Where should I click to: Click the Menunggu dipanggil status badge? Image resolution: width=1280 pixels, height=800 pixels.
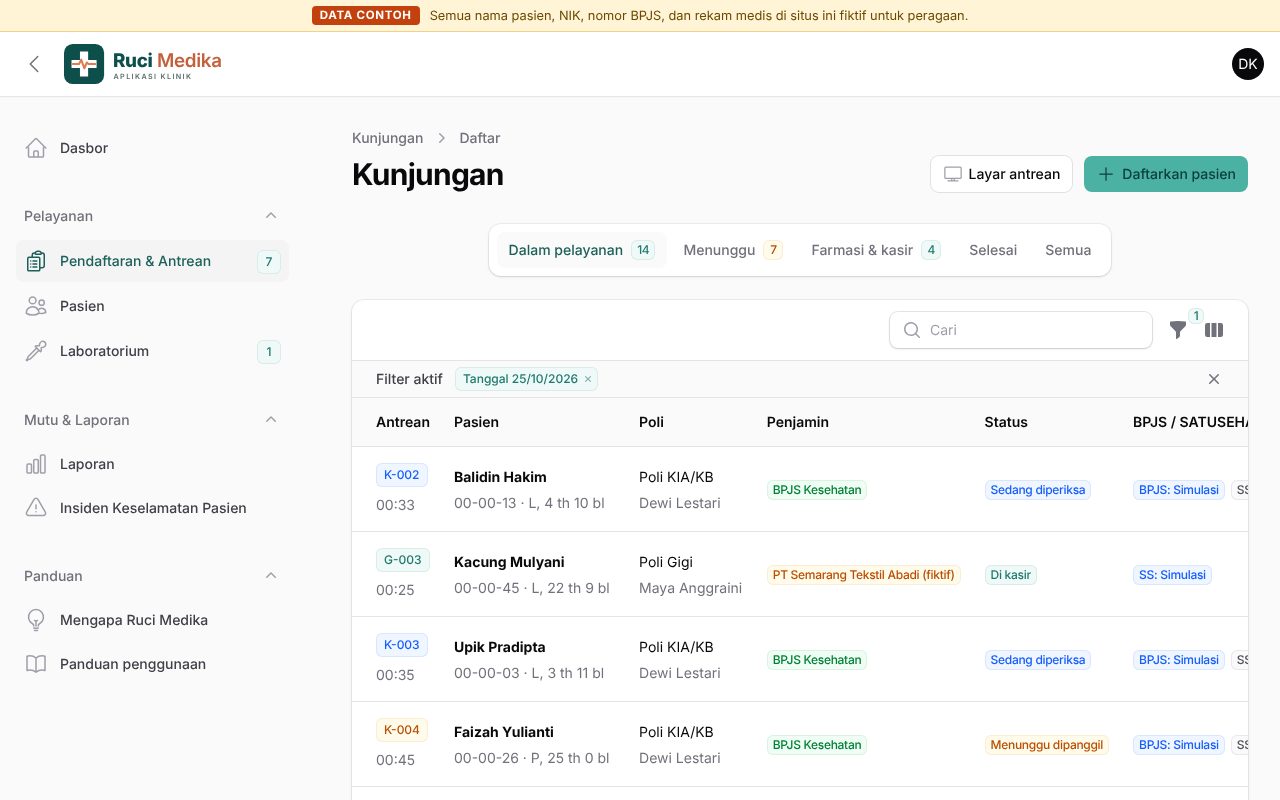coord(1047,745)
